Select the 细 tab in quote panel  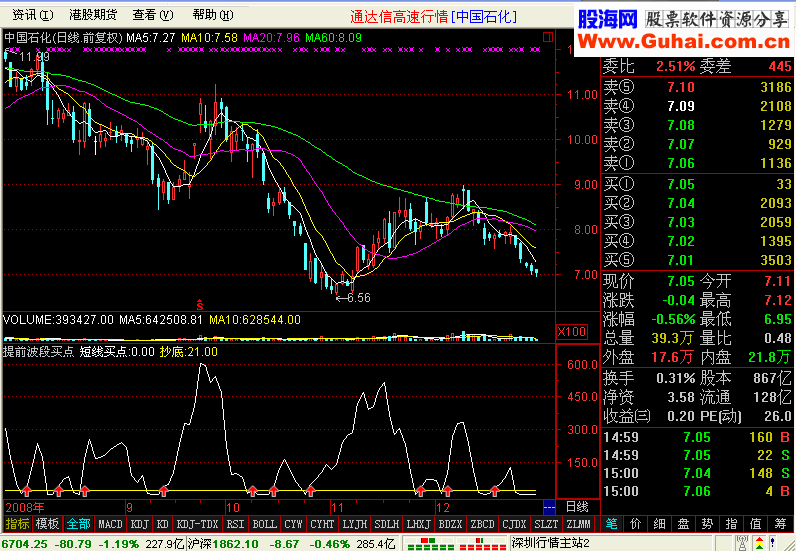pyautogui.click(x=659, y=524)
